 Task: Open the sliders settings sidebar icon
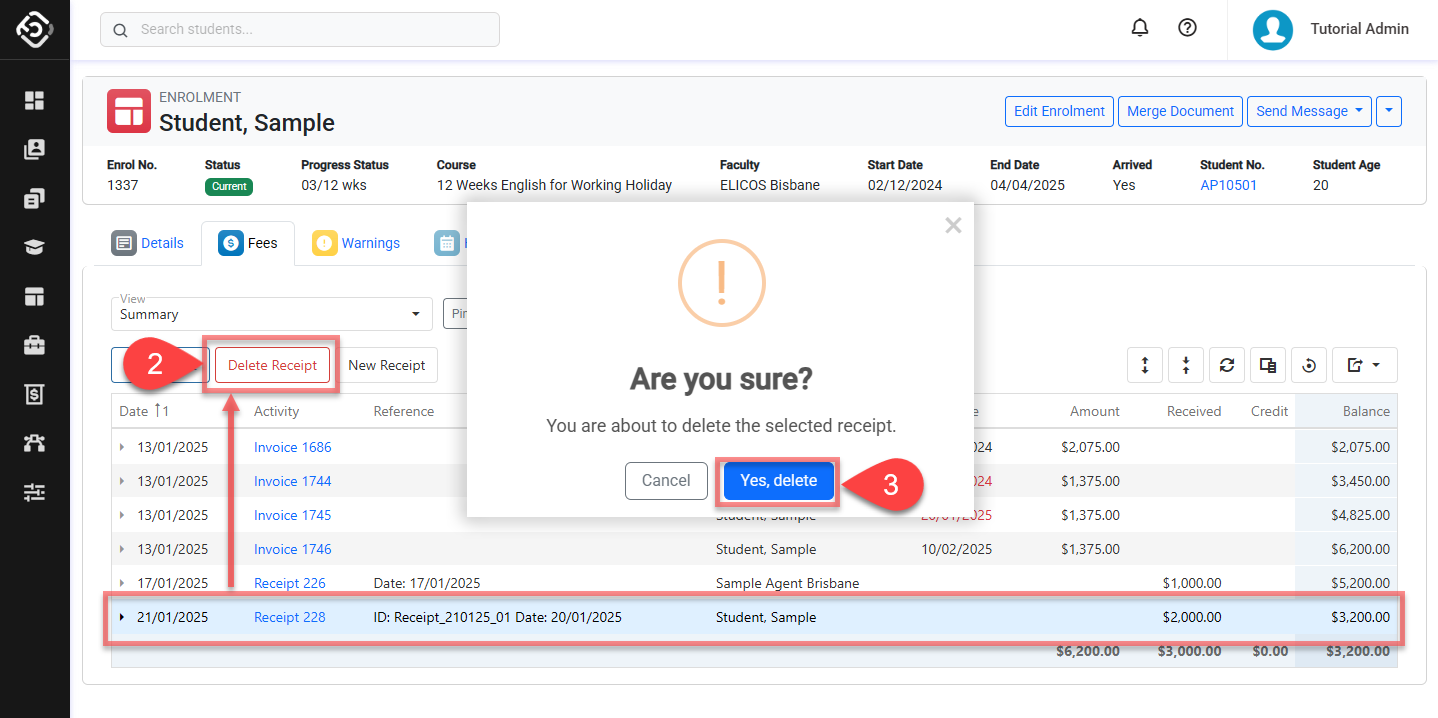[x=35, y=492]
